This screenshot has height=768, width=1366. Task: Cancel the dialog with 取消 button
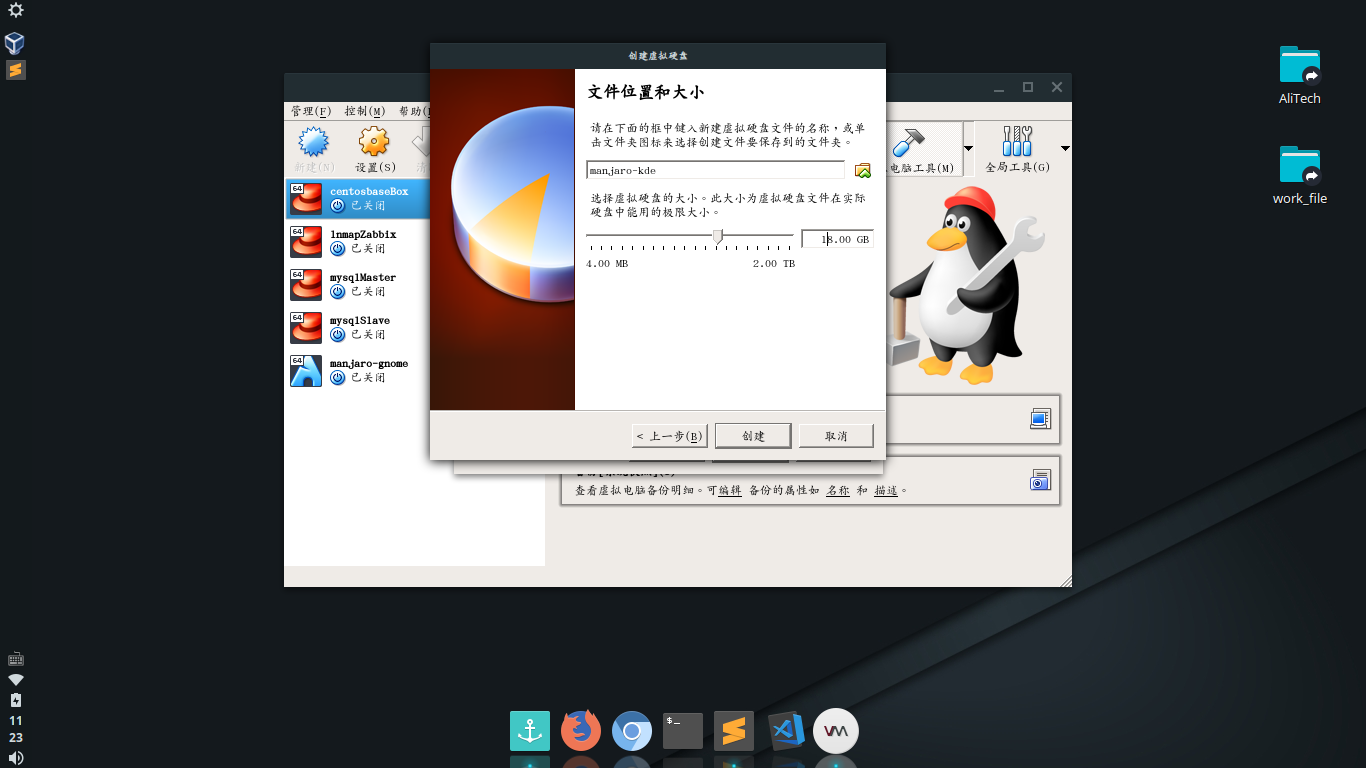836,436
